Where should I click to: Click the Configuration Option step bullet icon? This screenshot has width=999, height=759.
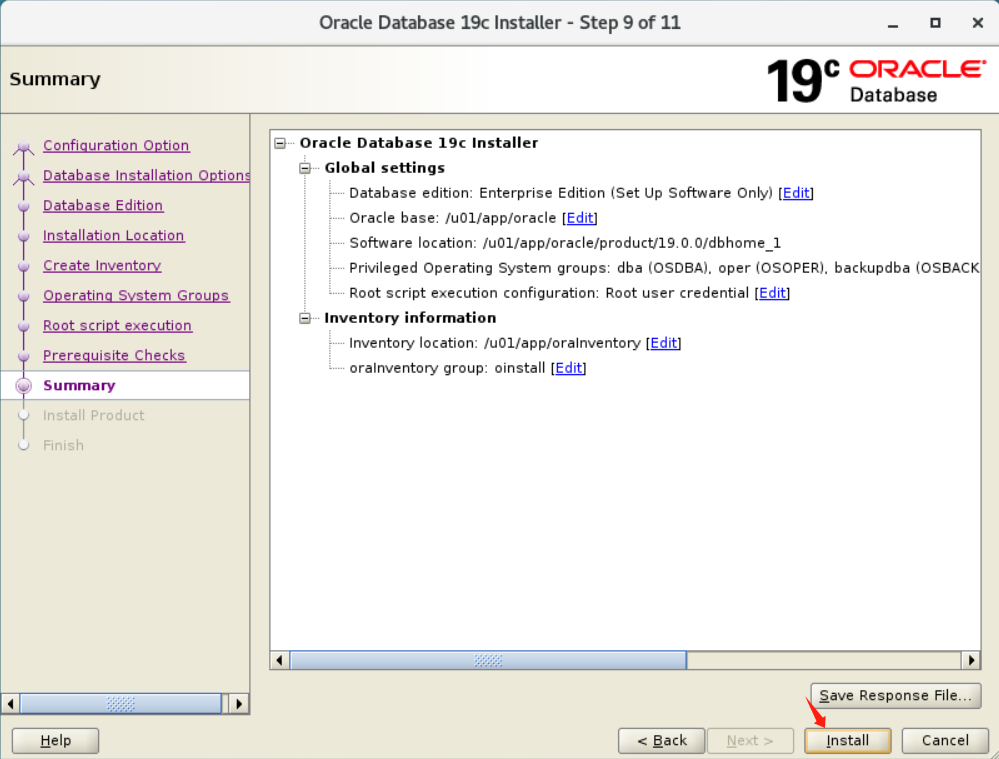[x=24, y=147]
